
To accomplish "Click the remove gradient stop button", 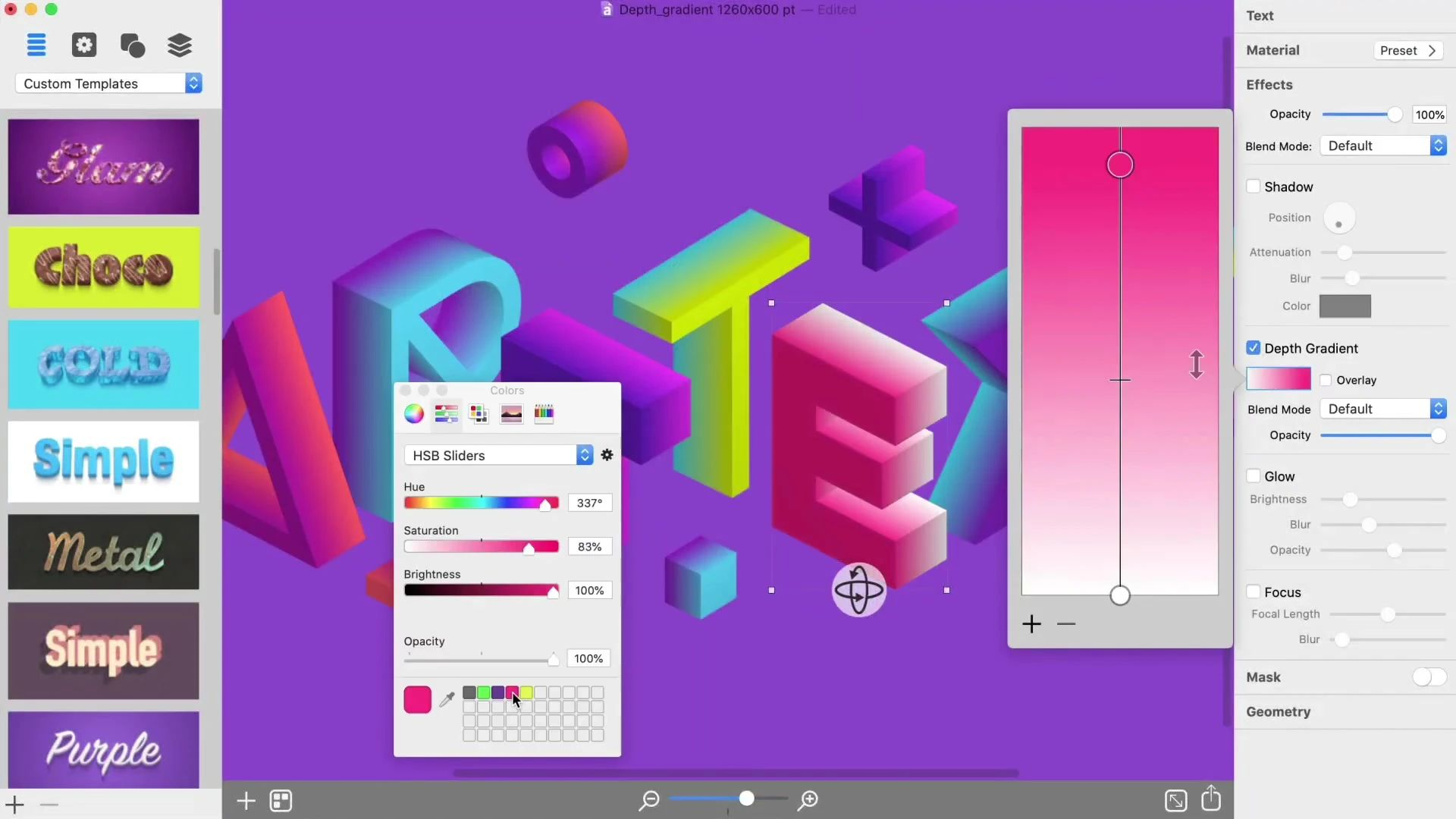I will pyautogui.click(x=1066, y=623).
